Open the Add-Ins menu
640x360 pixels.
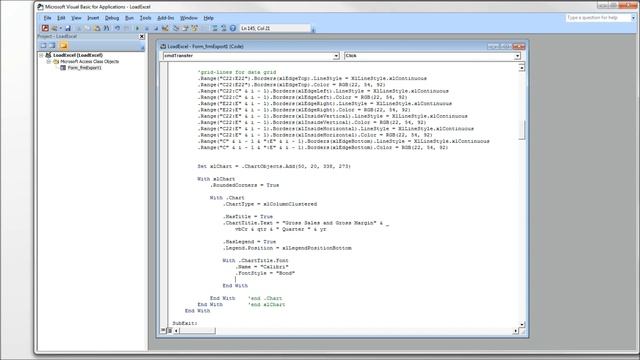(x=165, y=18)
